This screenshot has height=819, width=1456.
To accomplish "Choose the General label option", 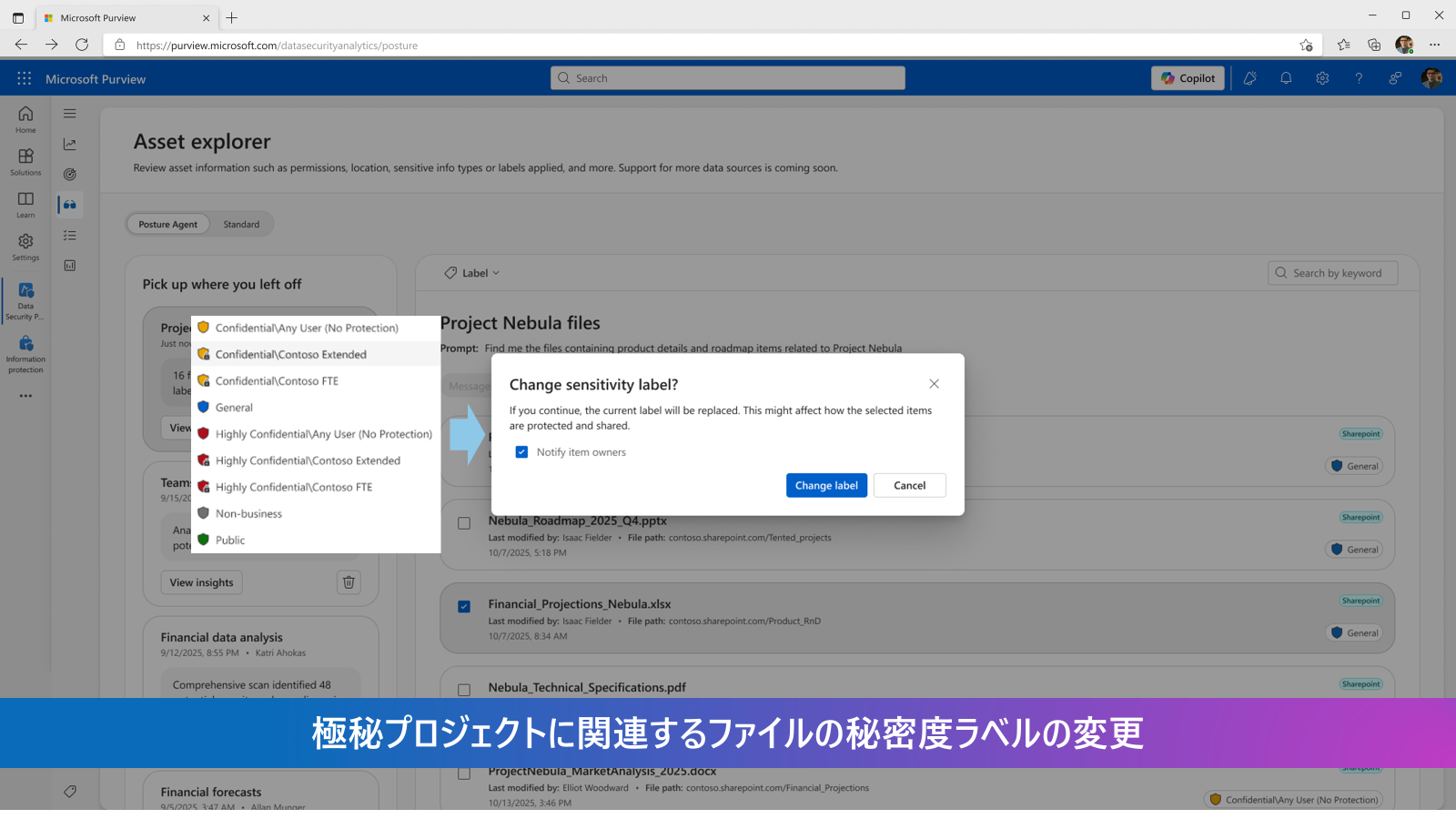I will 316,408.
